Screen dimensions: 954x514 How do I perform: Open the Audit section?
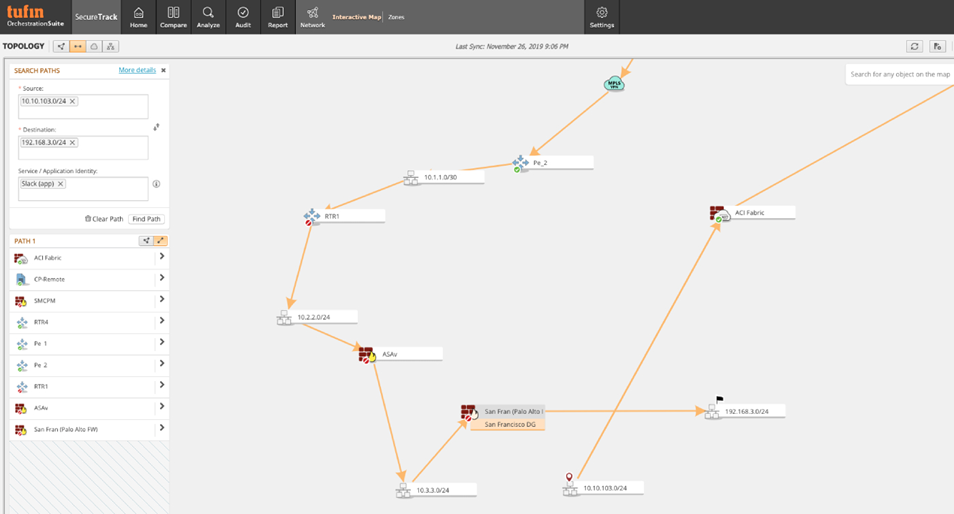point(243,17)
